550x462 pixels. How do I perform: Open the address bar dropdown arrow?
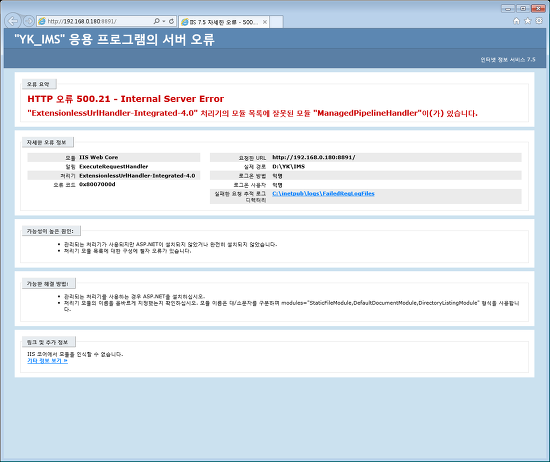pyautogui.click(x=164, y=21)
